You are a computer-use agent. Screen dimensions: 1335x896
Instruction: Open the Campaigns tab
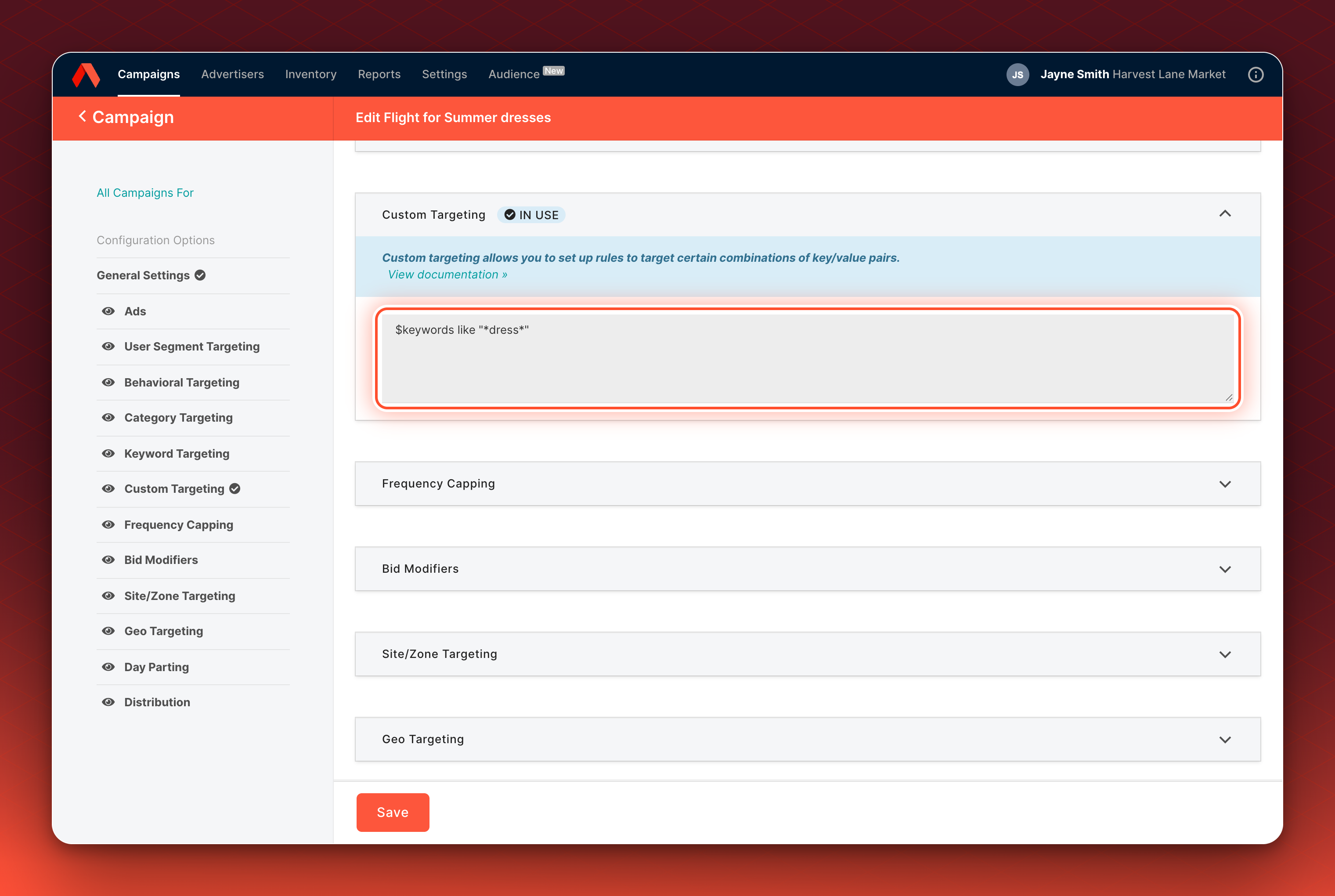[x=148, y=74]
